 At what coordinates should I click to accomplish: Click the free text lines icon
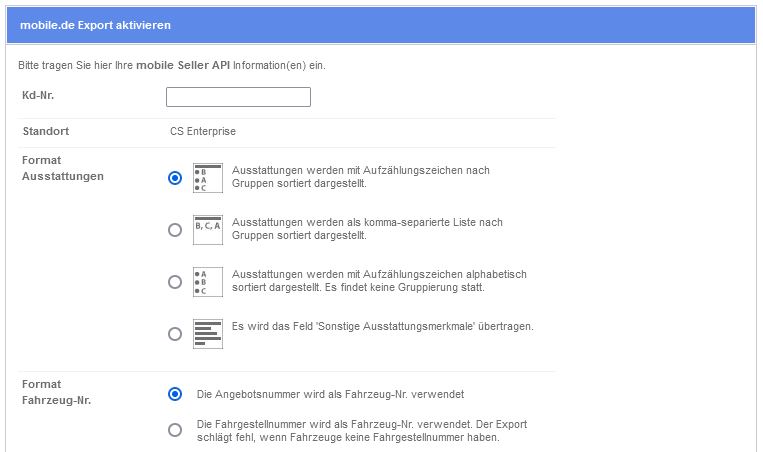[x=208, y=334]
